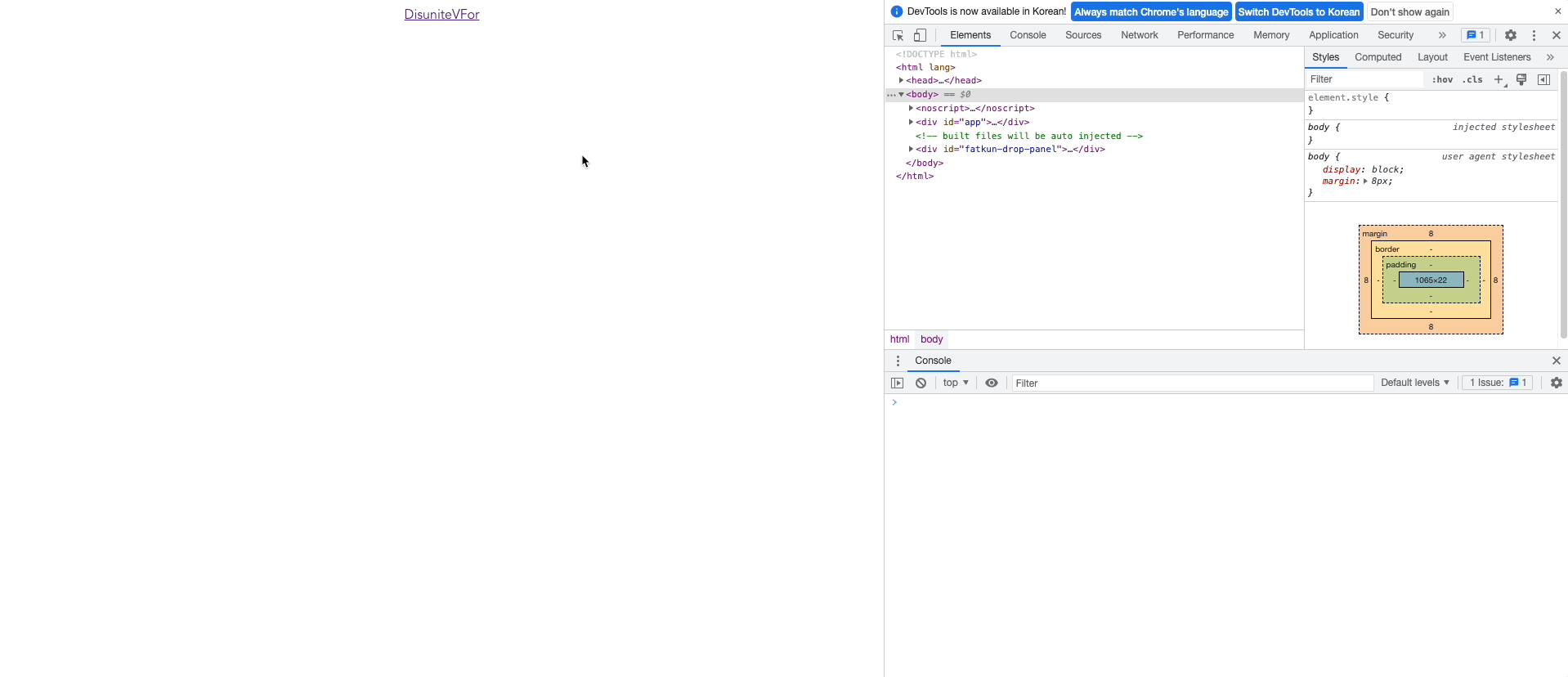Expand the head element node
This screenshot has width=1568, height=677.
[x=901, y=80]
